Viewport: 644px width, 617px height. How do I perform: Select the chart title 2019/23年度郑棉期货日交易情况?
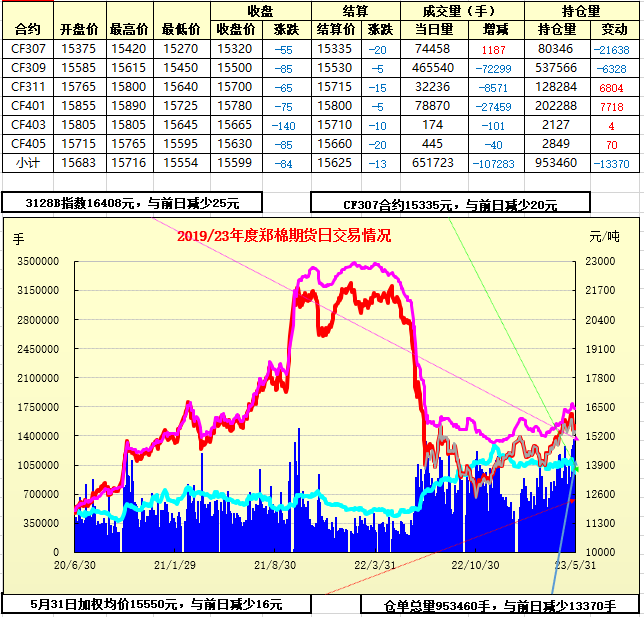[283, 236]
